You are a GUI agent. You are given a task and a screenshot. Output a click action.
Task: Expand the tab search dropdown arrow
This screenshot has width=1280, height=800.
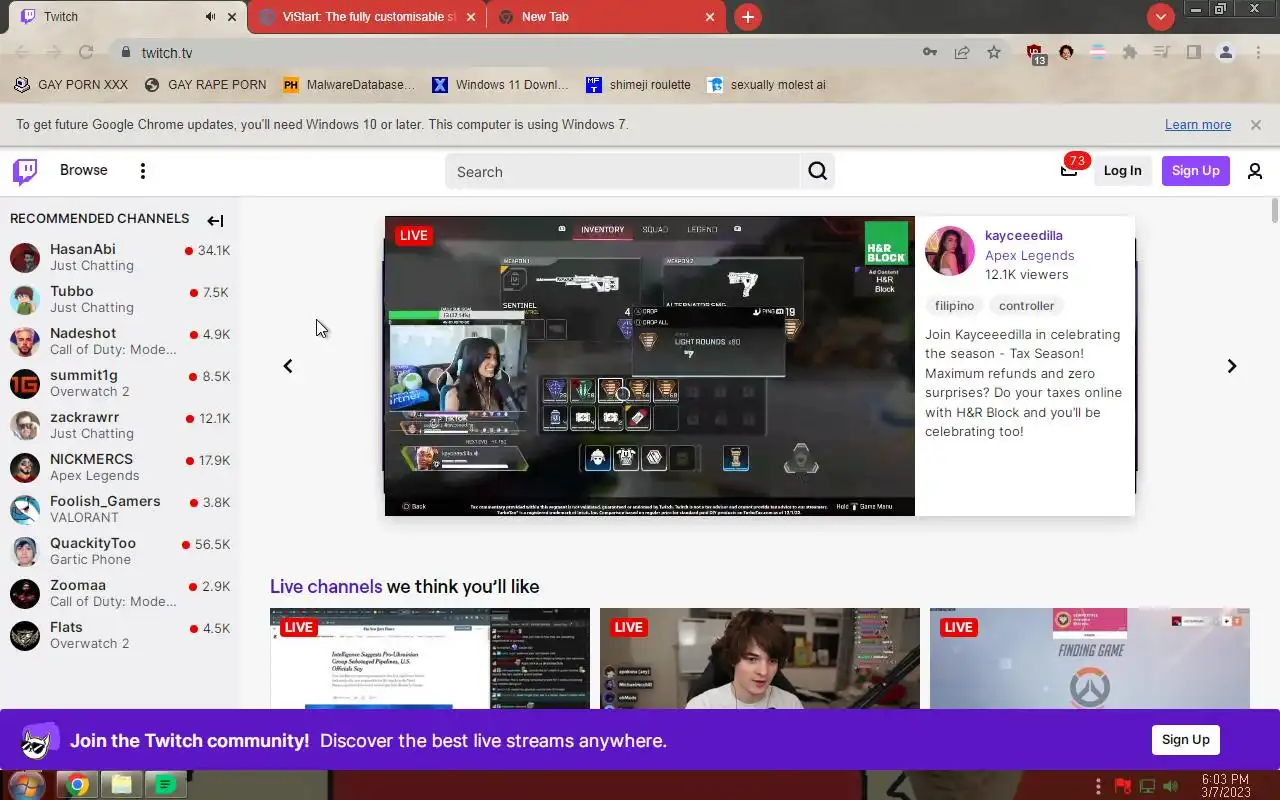(x=1160, y=17)
